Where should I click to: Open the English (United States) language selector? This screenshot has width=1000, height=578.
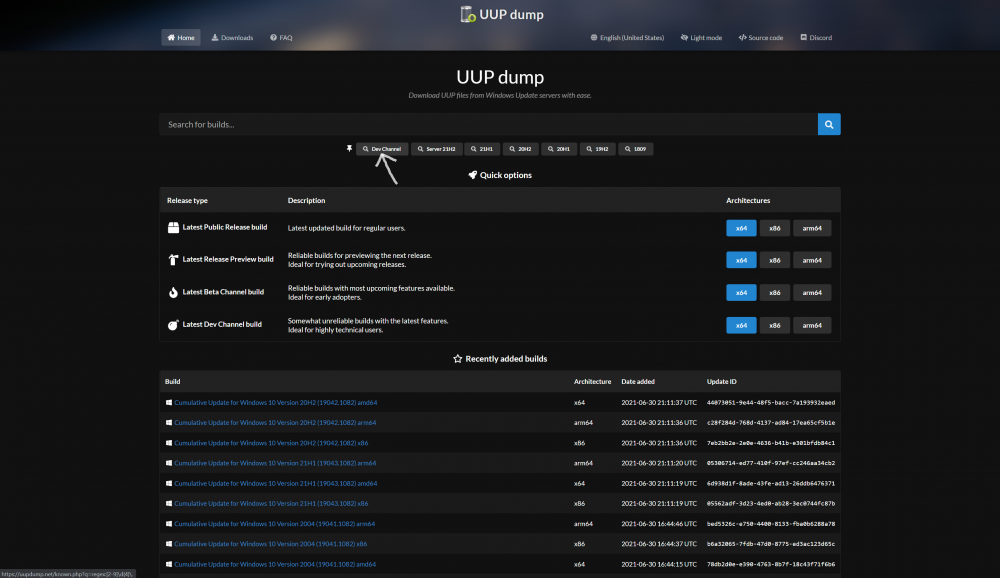pyautogui.click(x=627, y=38)
